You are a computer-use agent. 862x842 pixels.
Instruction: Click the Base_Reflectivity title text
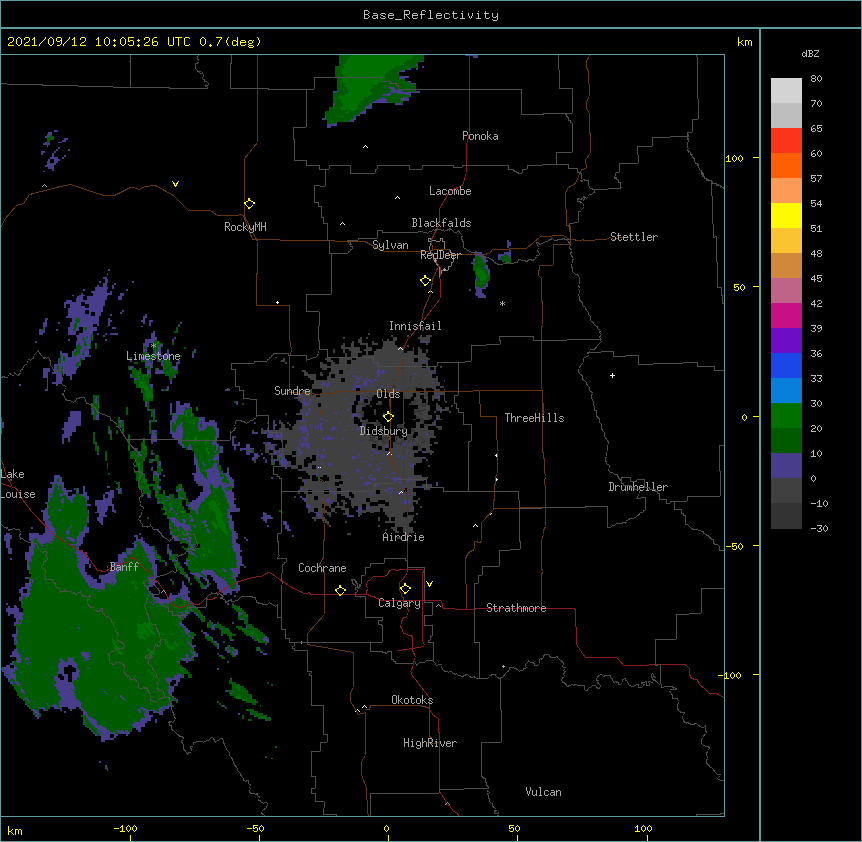431,15
